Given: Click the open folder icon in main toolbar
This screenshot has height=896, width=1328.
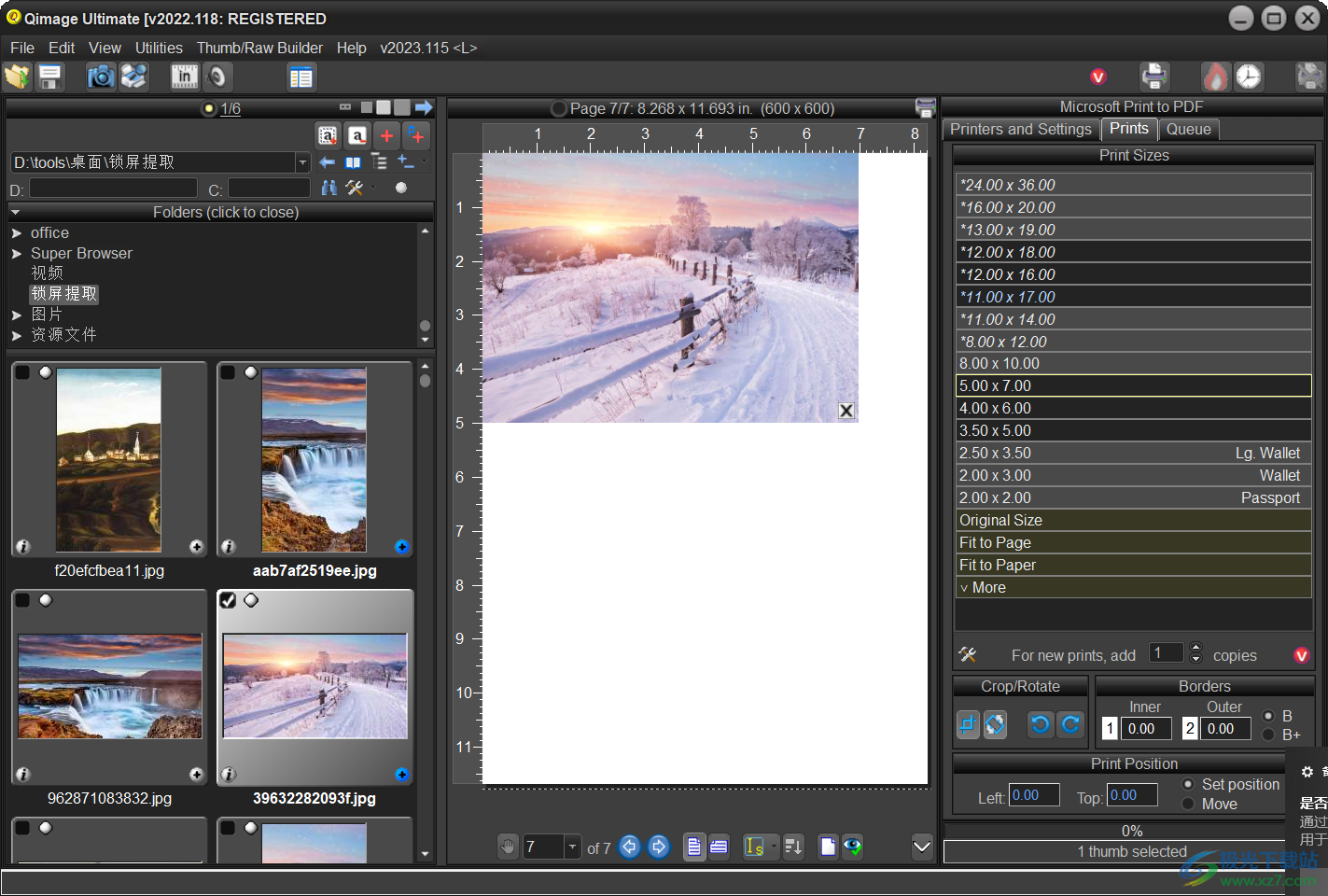Looking at the screenshot, I should pyautogui.click(x=18, y=77).
